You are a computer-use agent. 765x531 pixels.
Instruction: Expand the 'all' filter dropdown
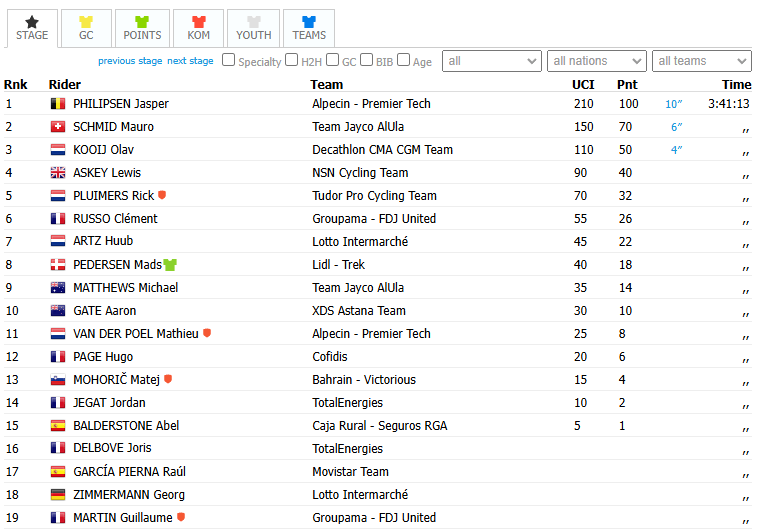click(x=492, y=61)
